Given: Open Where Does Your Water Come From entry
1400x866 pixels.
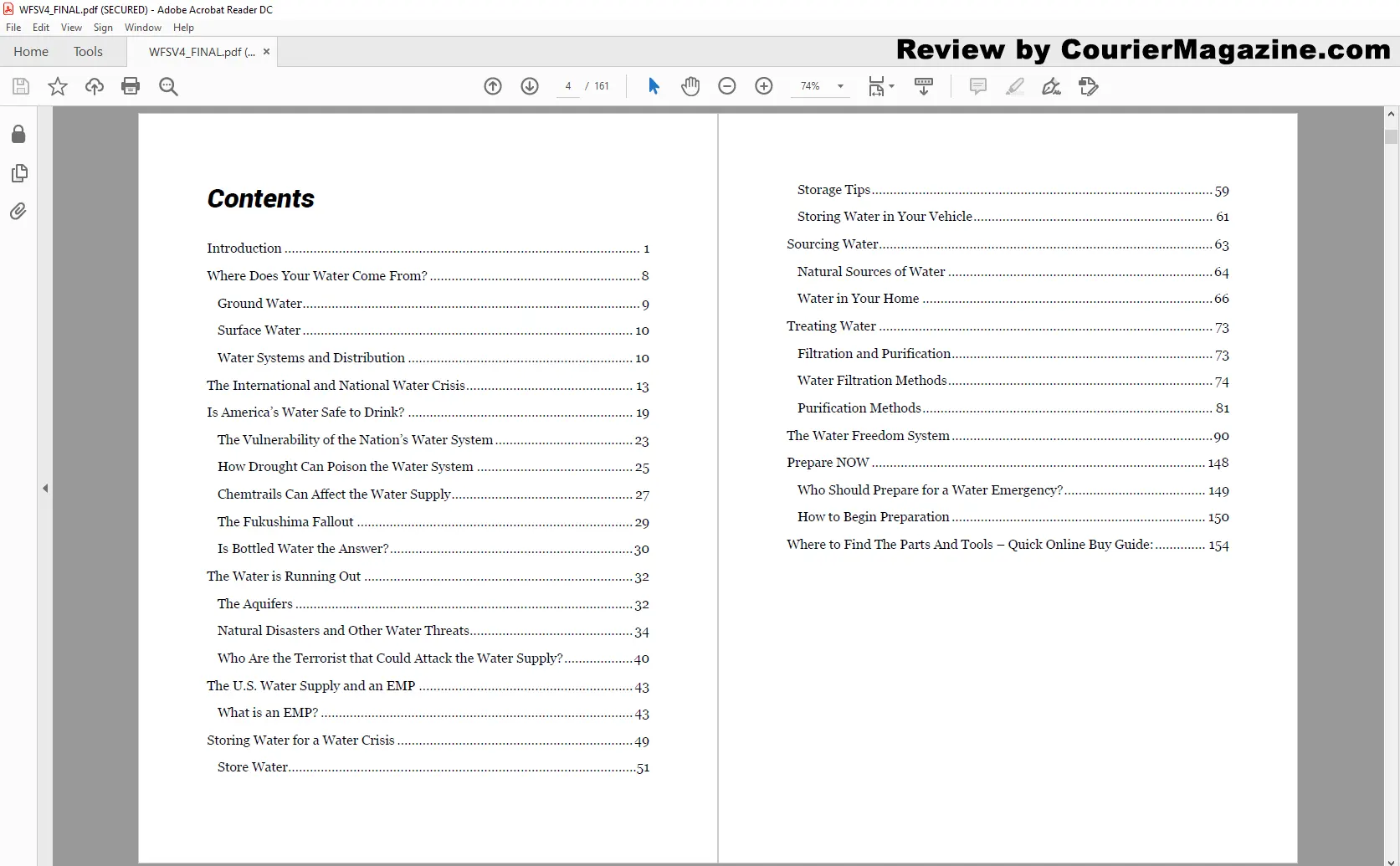Looking at the screenshot, I should click(428, 276).
